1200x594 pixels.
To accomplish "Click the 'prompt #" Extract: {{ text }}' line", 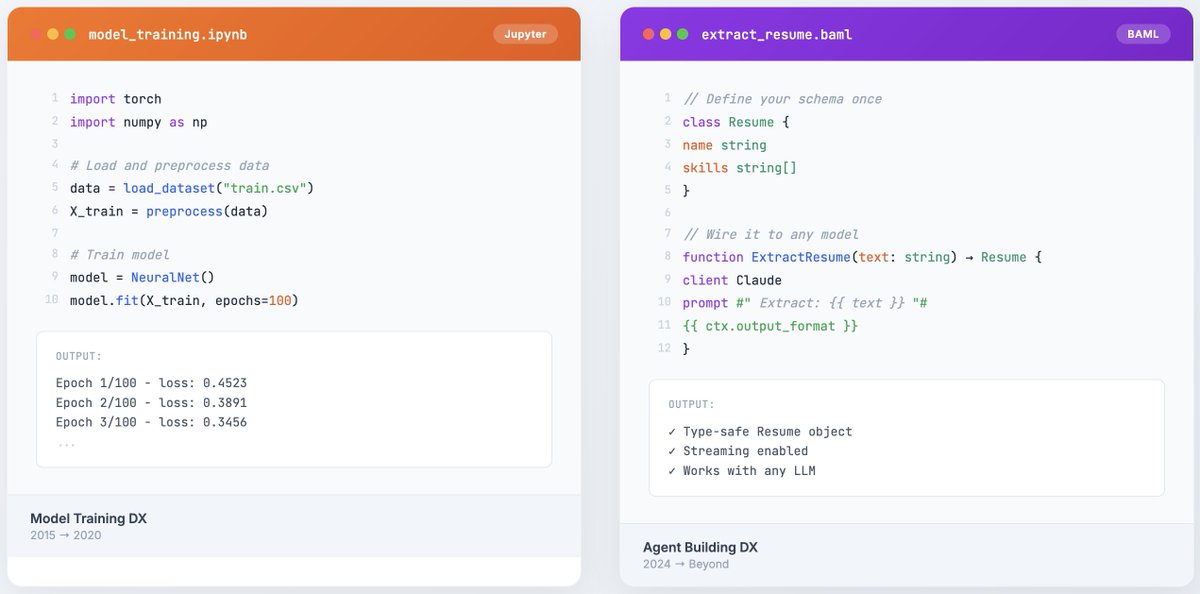I will (x=805, y=302).
